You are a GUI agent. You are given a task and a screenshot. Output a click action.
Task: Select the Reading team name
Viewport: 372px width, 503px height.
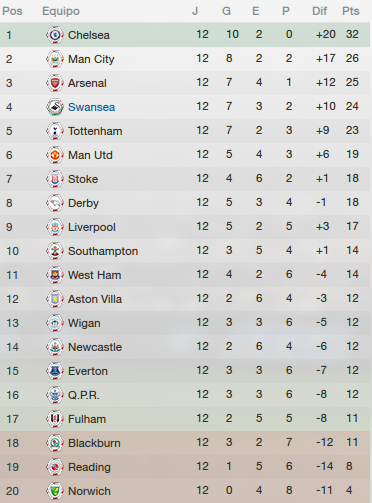point(89,467)
